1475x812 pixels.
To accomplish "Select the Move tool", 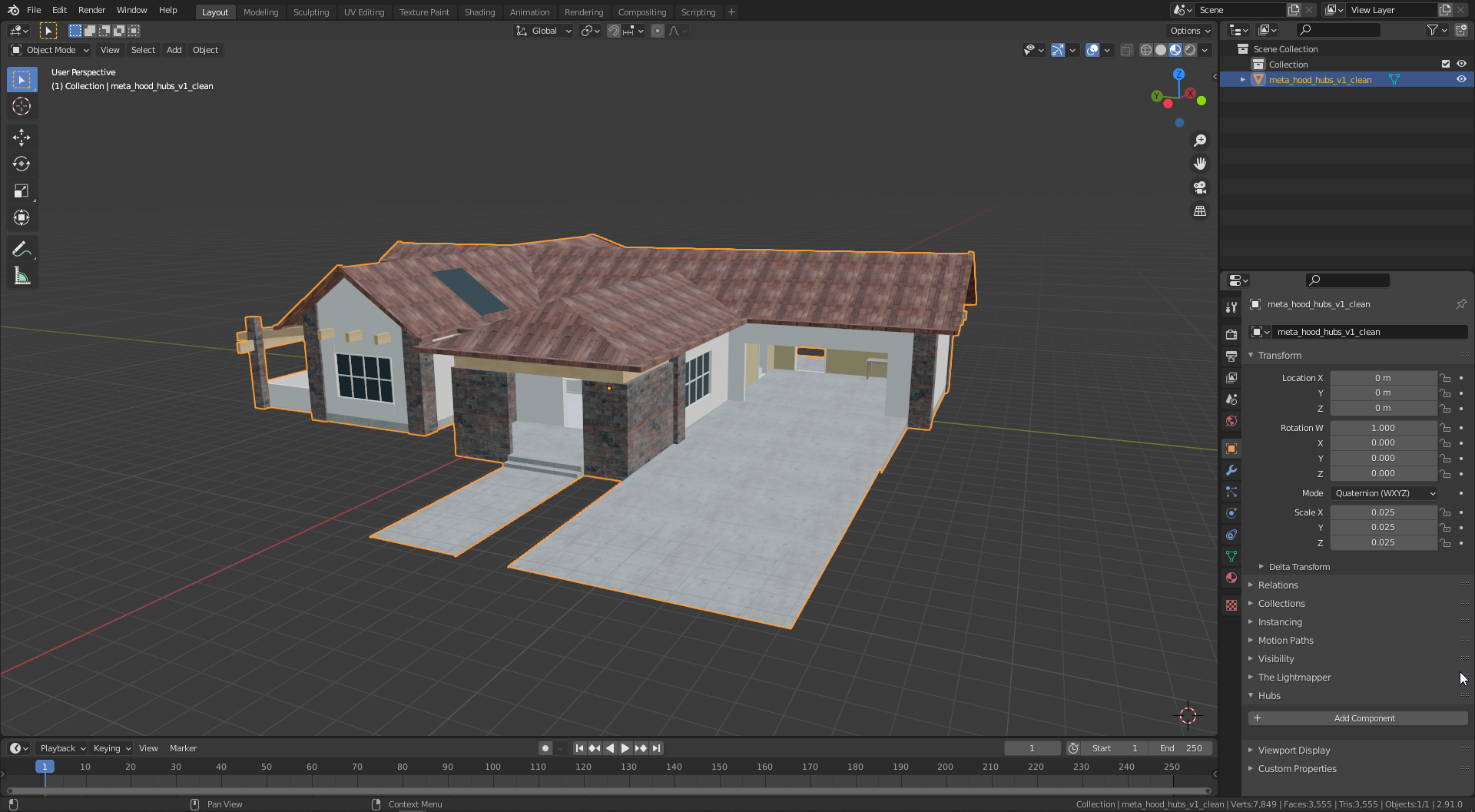I will (x=22, y=137).
